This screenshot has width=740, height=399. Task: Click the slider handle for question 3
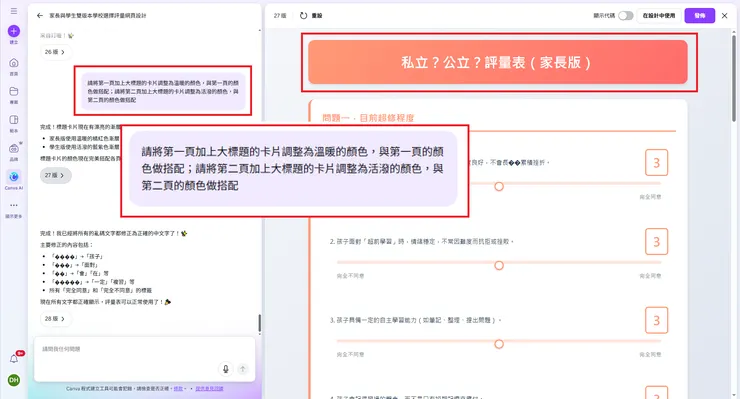click(499, 344)
